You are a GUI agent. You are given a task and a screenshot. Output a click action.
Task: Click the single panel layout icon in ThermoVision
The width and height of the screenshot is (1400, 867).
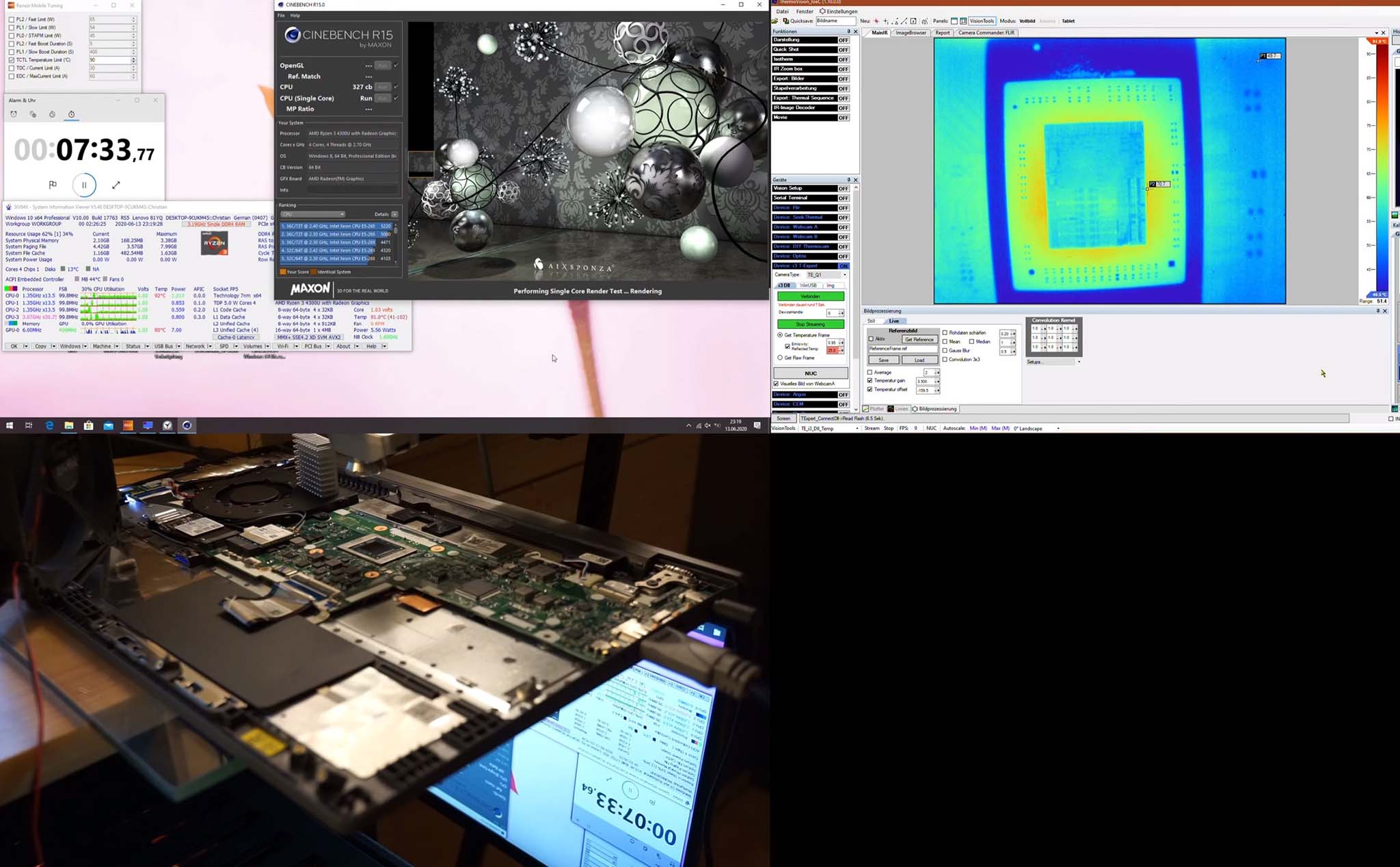pyautogui.click(x=955, y=21)
